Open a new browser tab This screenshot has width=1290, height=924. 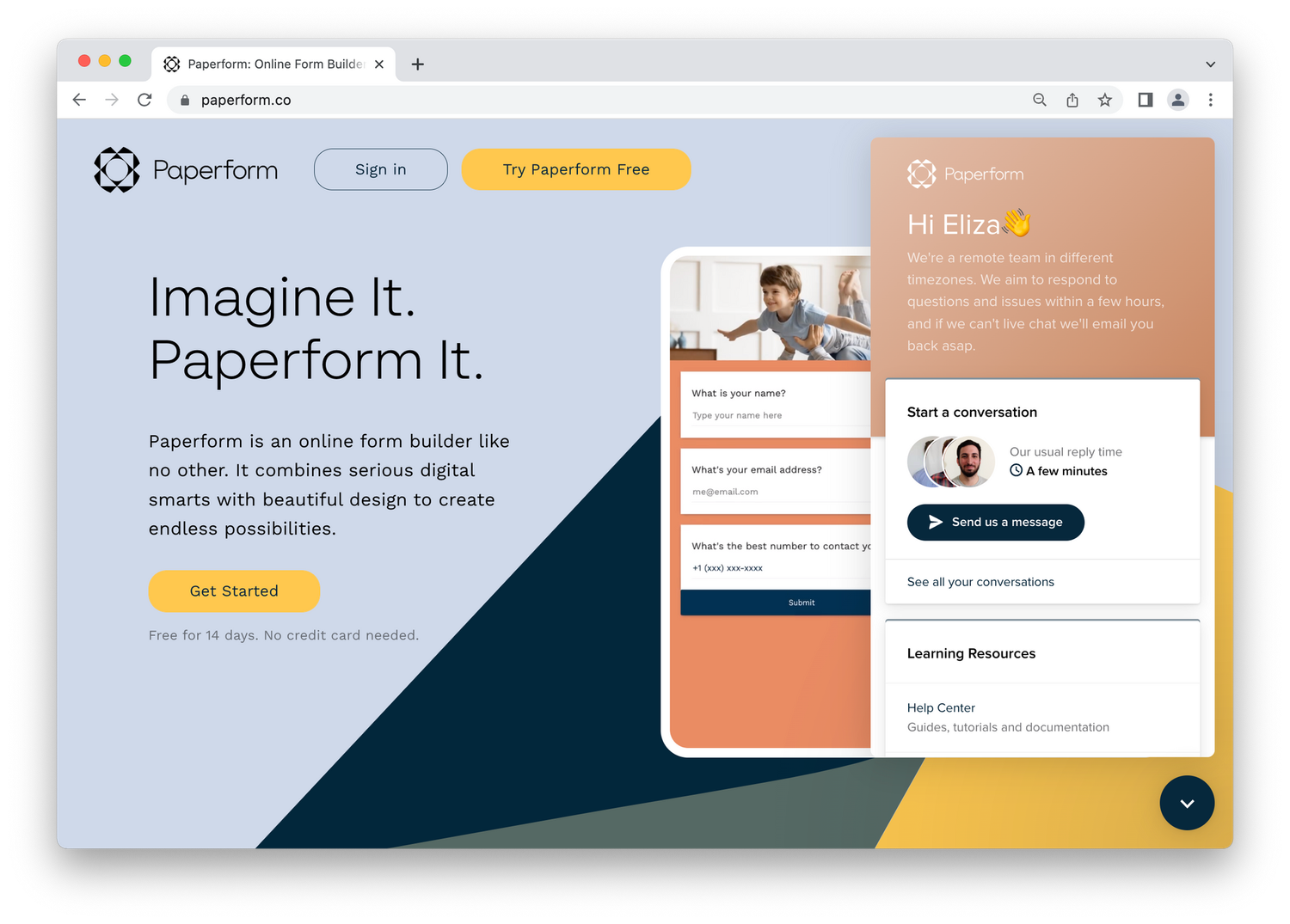[x=418, y=64]
